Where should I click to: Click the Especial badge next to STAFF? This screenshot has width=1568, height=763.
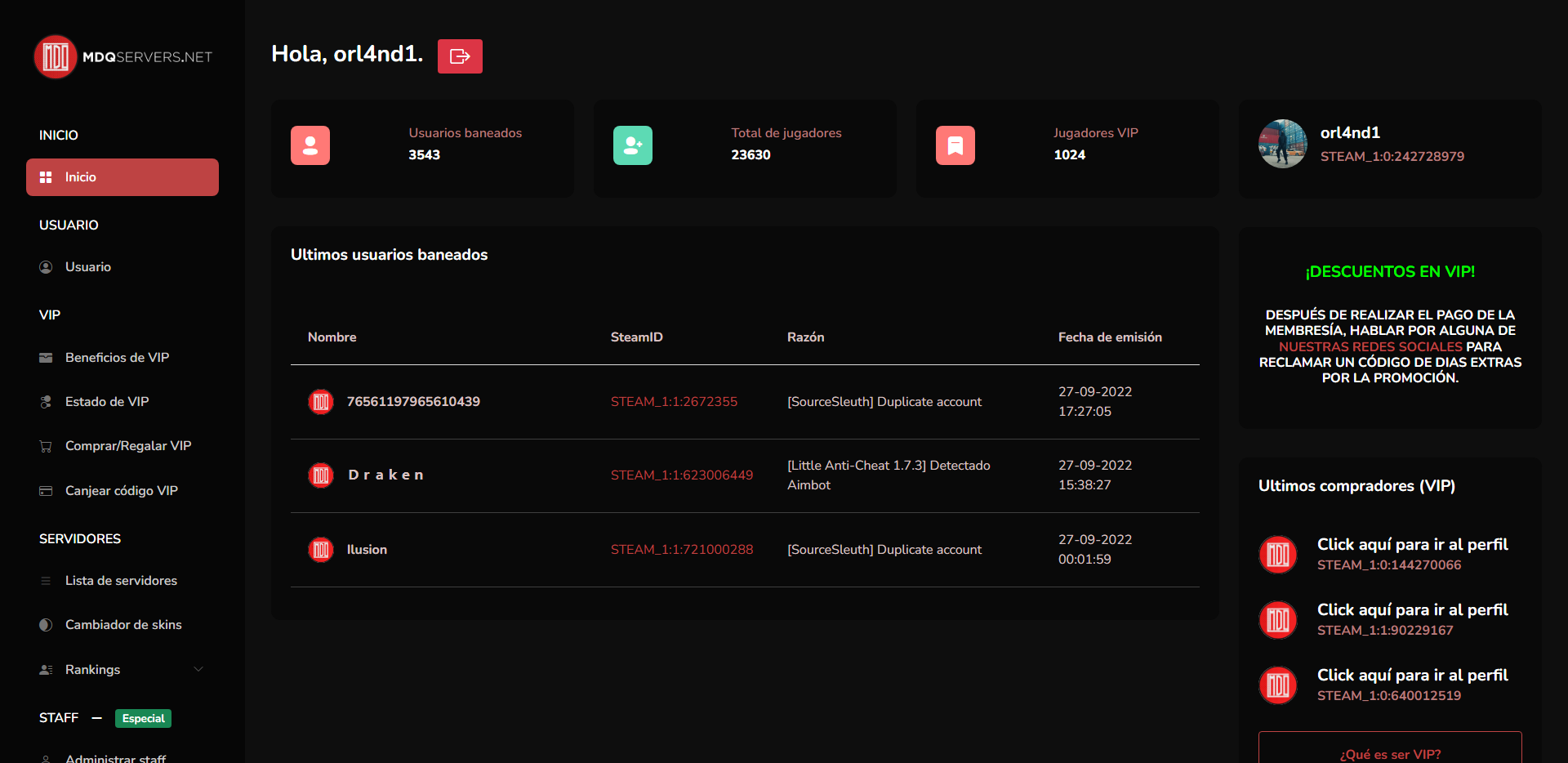pos(143,718)
